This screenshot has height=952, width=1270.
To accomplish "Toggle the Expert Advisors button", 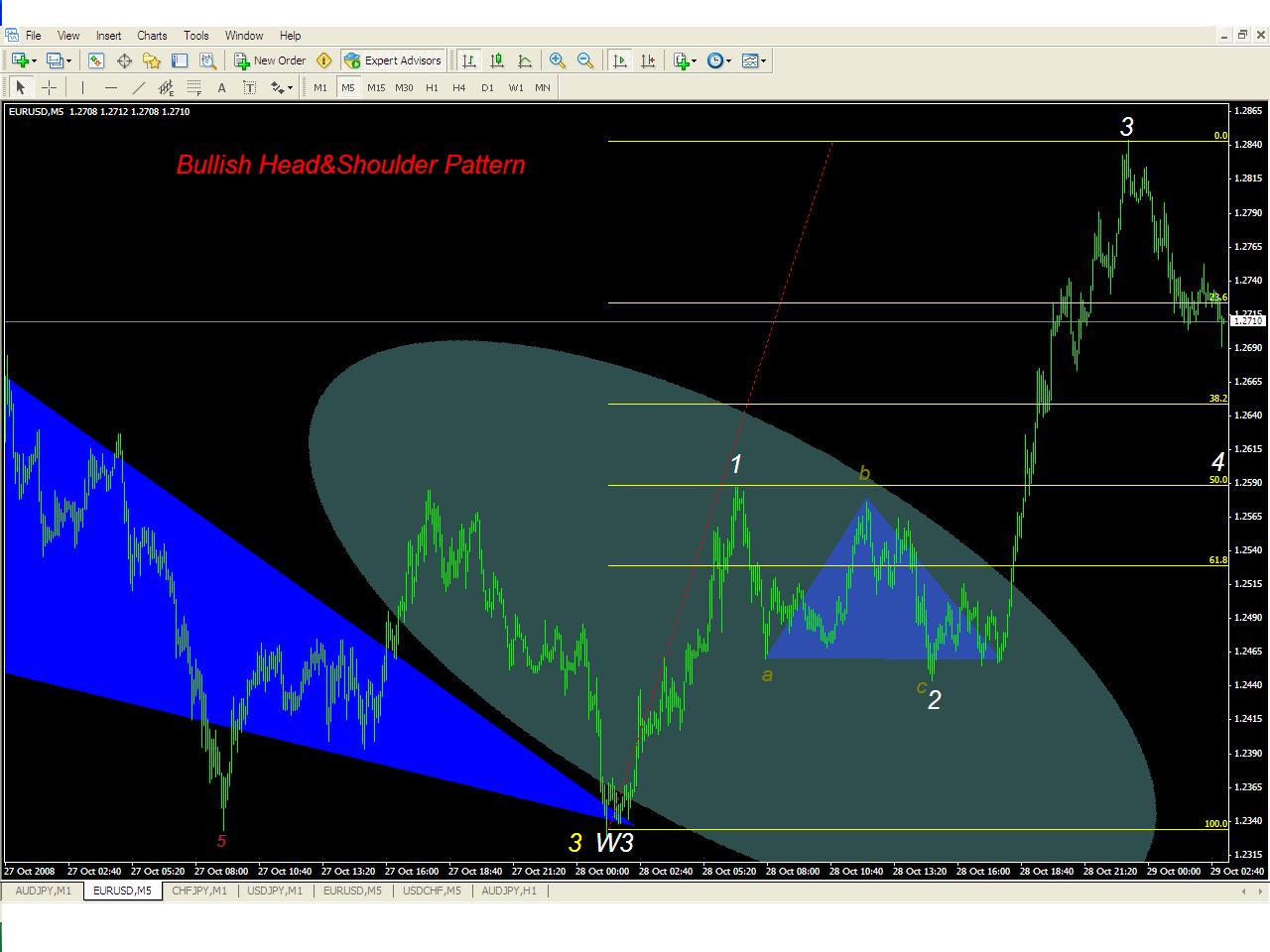I will coord(392,60).
